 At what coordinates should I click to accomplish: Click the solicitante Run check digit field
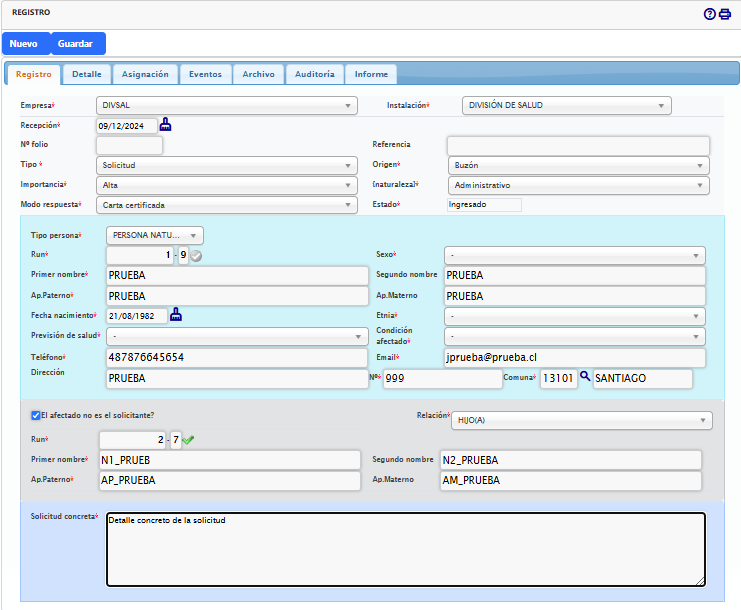coord(183,255)
